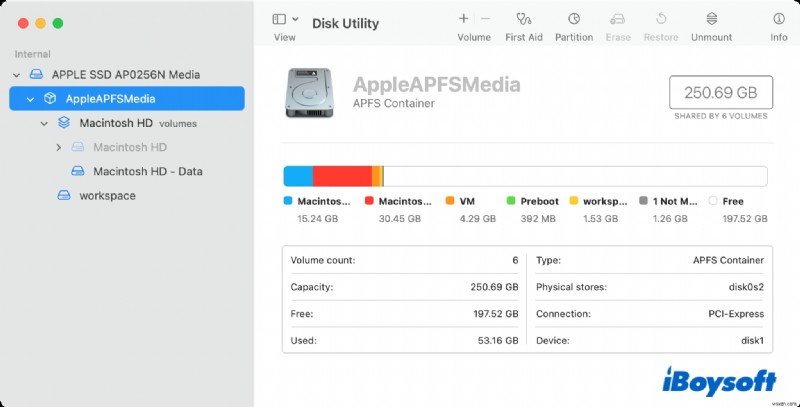Viewport: 800px width, 407px height.
Task: Select AppleAPFSMedia in the sidebar
Action: 127,98
